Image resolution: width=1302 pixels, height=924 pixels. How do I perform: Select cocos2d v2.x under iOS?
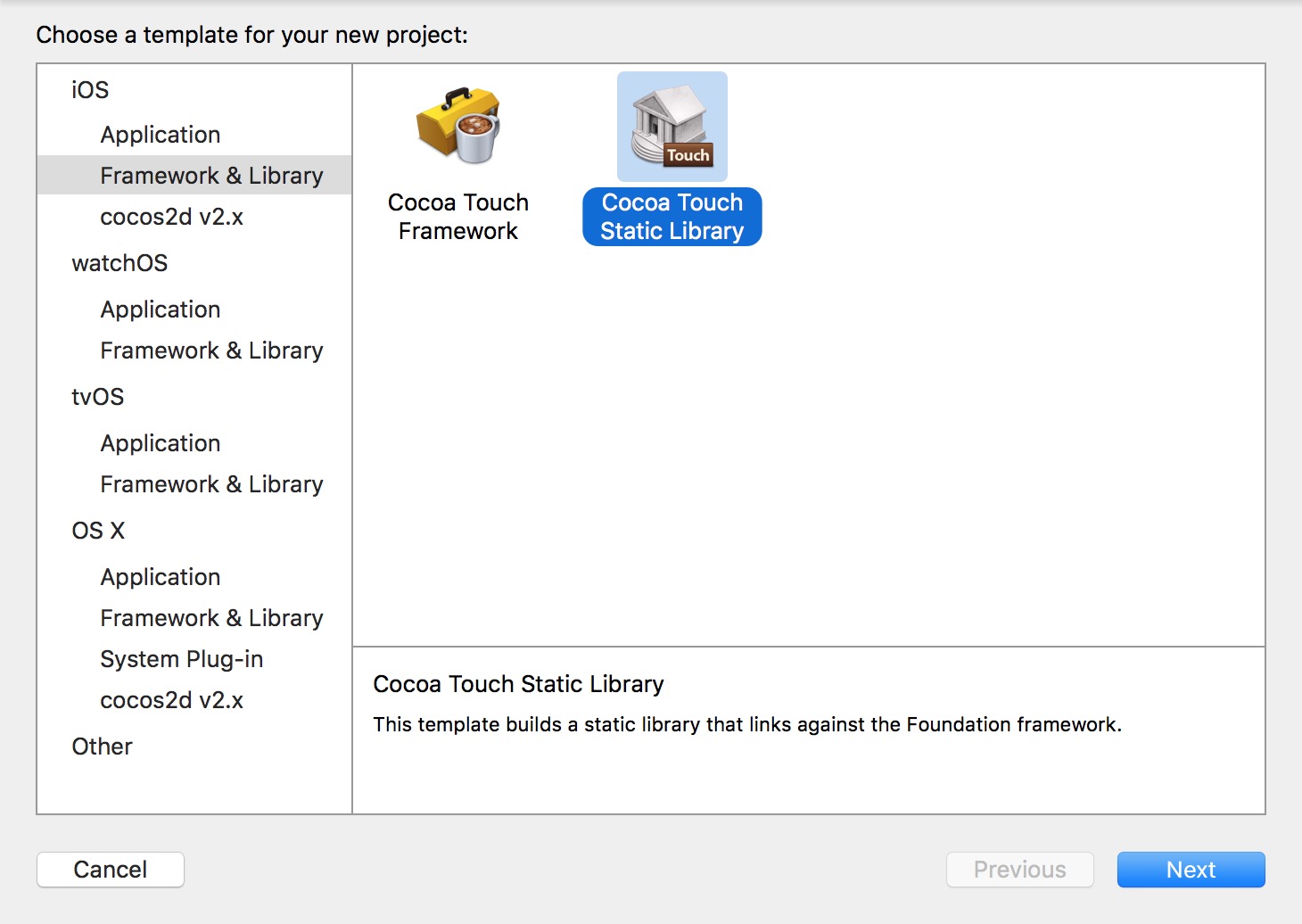coord(172,217)
